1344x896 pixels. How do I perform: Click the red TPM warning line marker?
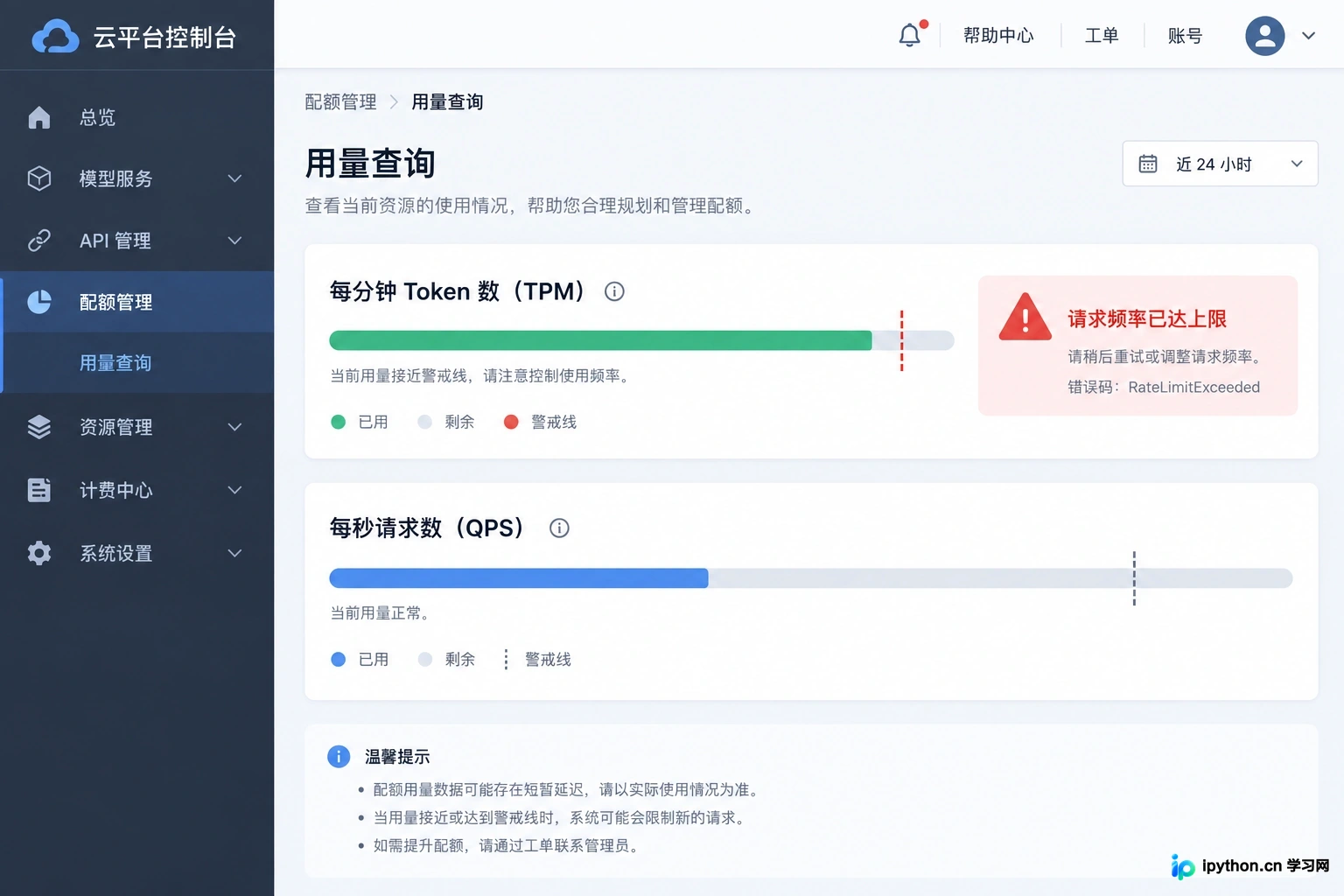click(x=901, y=340)
